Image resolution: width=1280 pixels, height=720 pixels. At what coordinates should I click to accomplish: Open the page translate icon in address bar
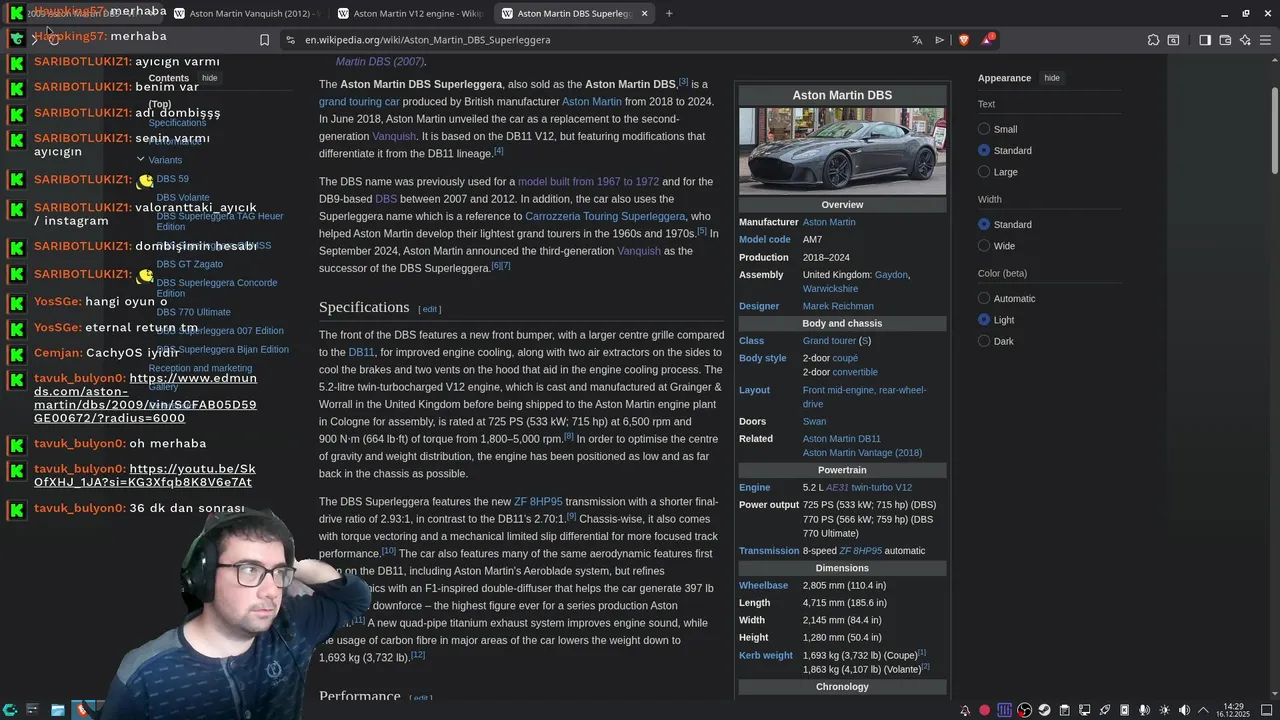(917, 40)
